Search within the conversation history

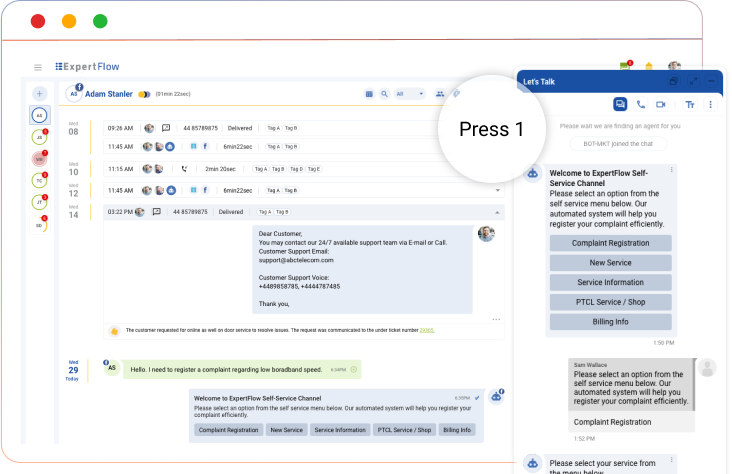pos(384,94)
